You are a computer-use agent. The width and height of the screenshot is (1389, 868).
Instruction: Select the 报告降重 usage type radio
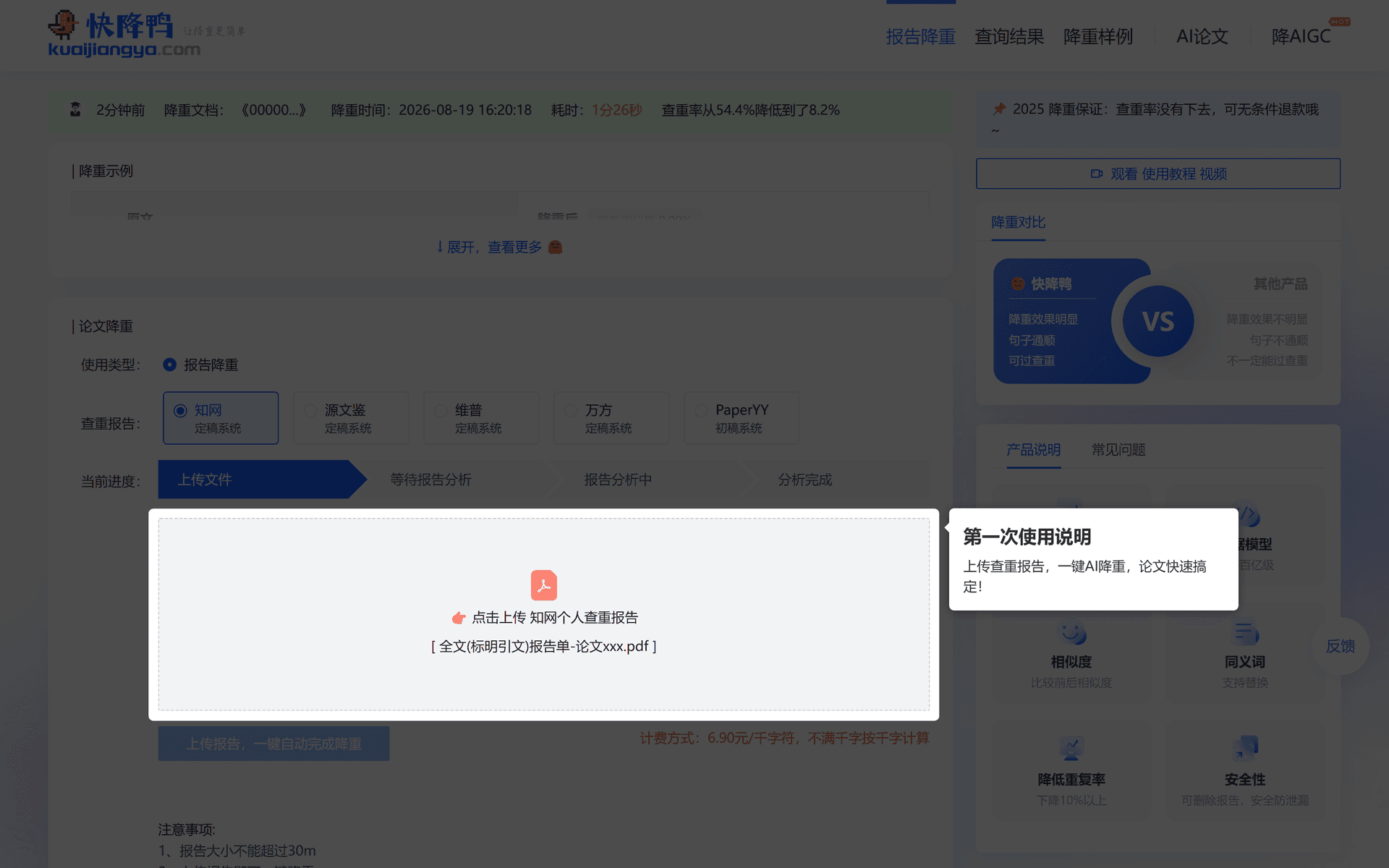tap(169, 365)
